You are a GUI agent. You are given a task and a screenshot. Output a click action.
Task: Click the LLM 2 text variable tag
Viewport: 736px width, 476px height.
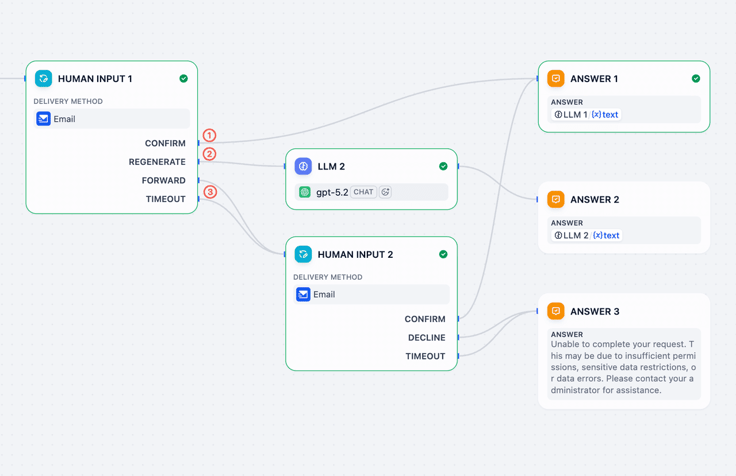(x=587, y=235)
